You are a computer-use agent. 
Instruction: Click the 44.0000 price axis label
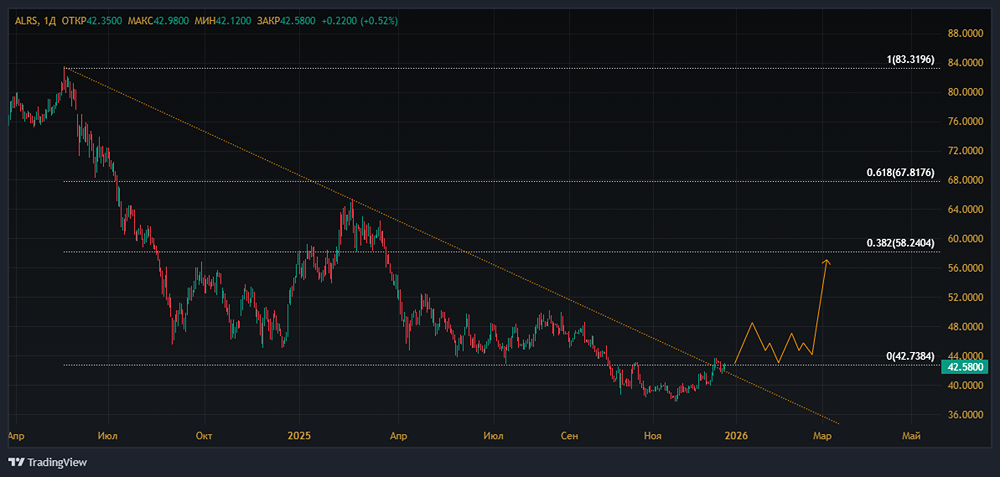click(x=964, y=355)
